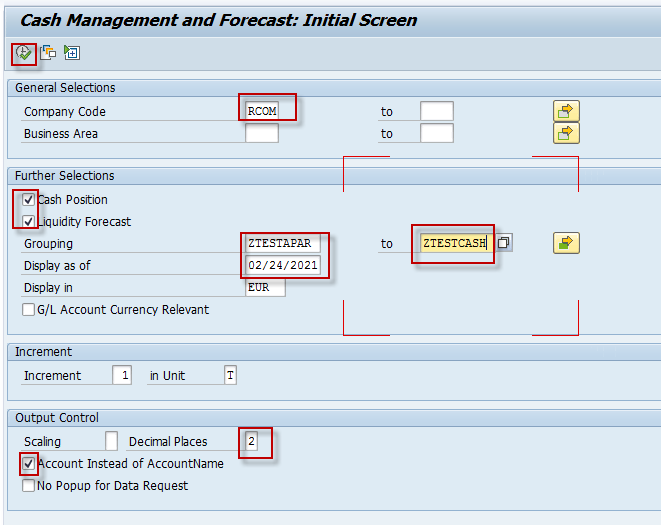Click the Business Area 'to' field
Screen dimensions: 661x525
[437, 133]
